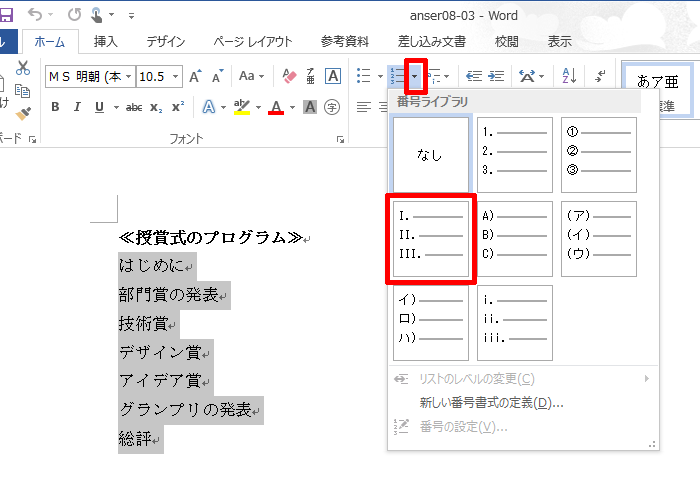This screenshot has height=480, width=700.
Task: Undo the last action
Action: click(x=35, y=15)
